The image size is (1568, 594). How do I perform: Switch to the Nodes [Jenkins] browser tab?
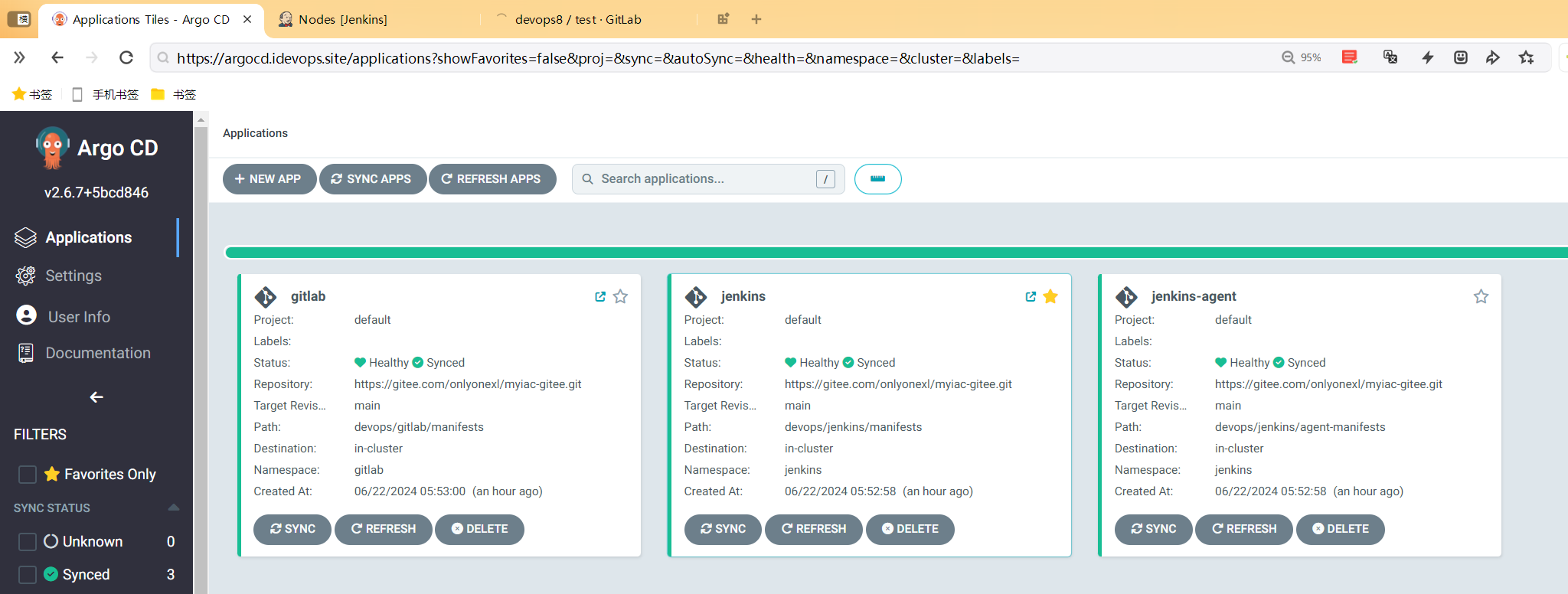[x=343, y=19]
